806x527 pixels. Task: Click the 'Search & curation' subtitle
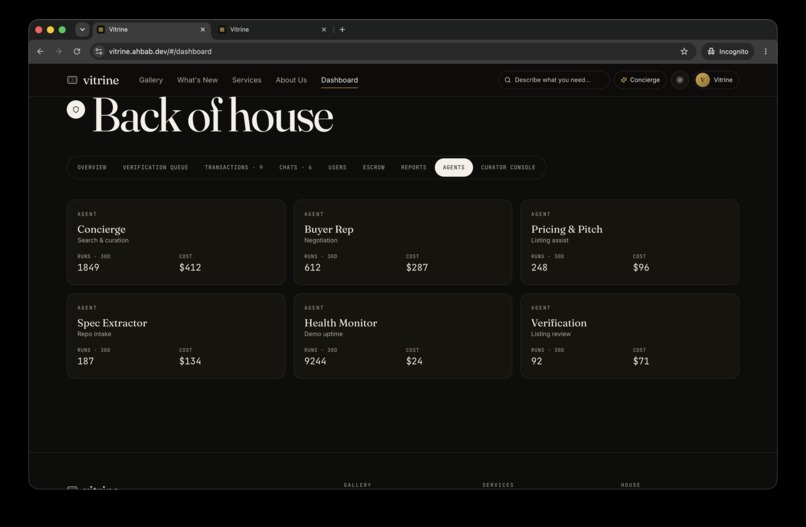(x=103, y=240)
